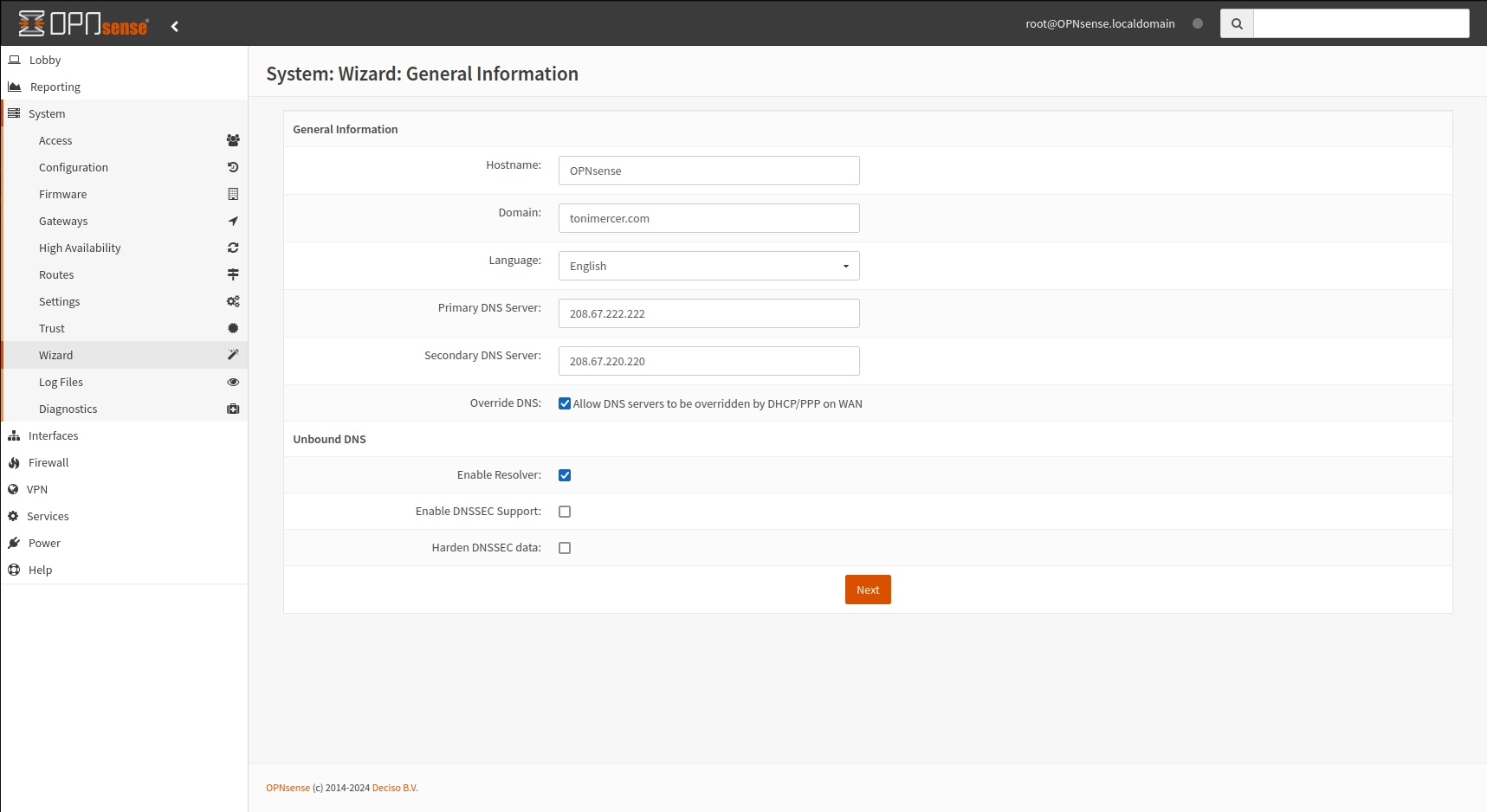Expand the Reporting menu
The width and height of the screenshot is (1487, 812).
point(124,87)
